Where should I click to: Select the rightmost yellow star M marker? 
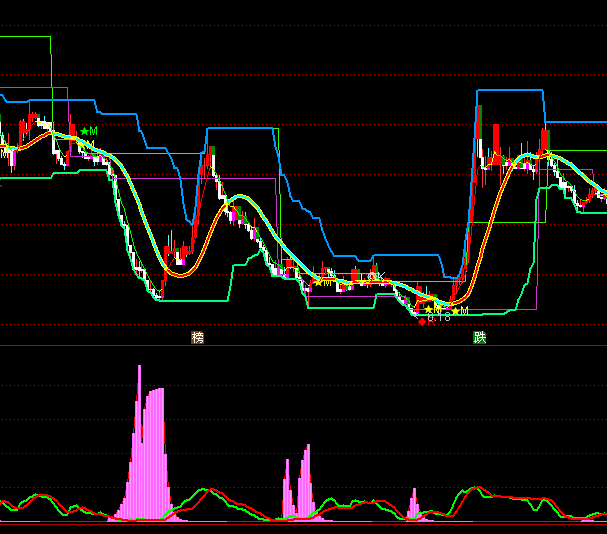point(459,311)
